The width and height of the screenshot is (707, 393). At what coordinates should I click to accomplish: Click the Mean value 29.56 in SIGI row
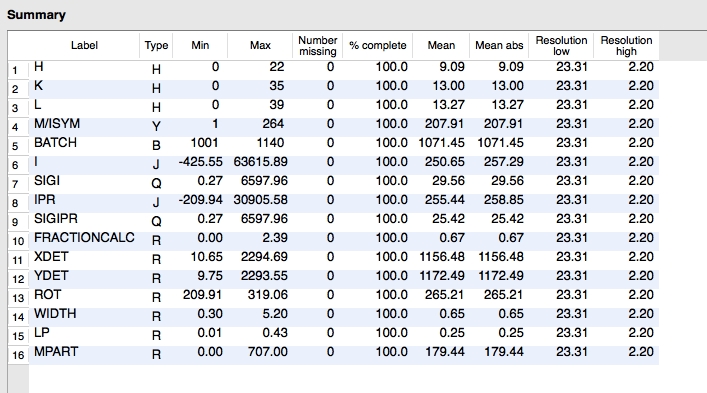pyautogui.click(x=448, y=181)
